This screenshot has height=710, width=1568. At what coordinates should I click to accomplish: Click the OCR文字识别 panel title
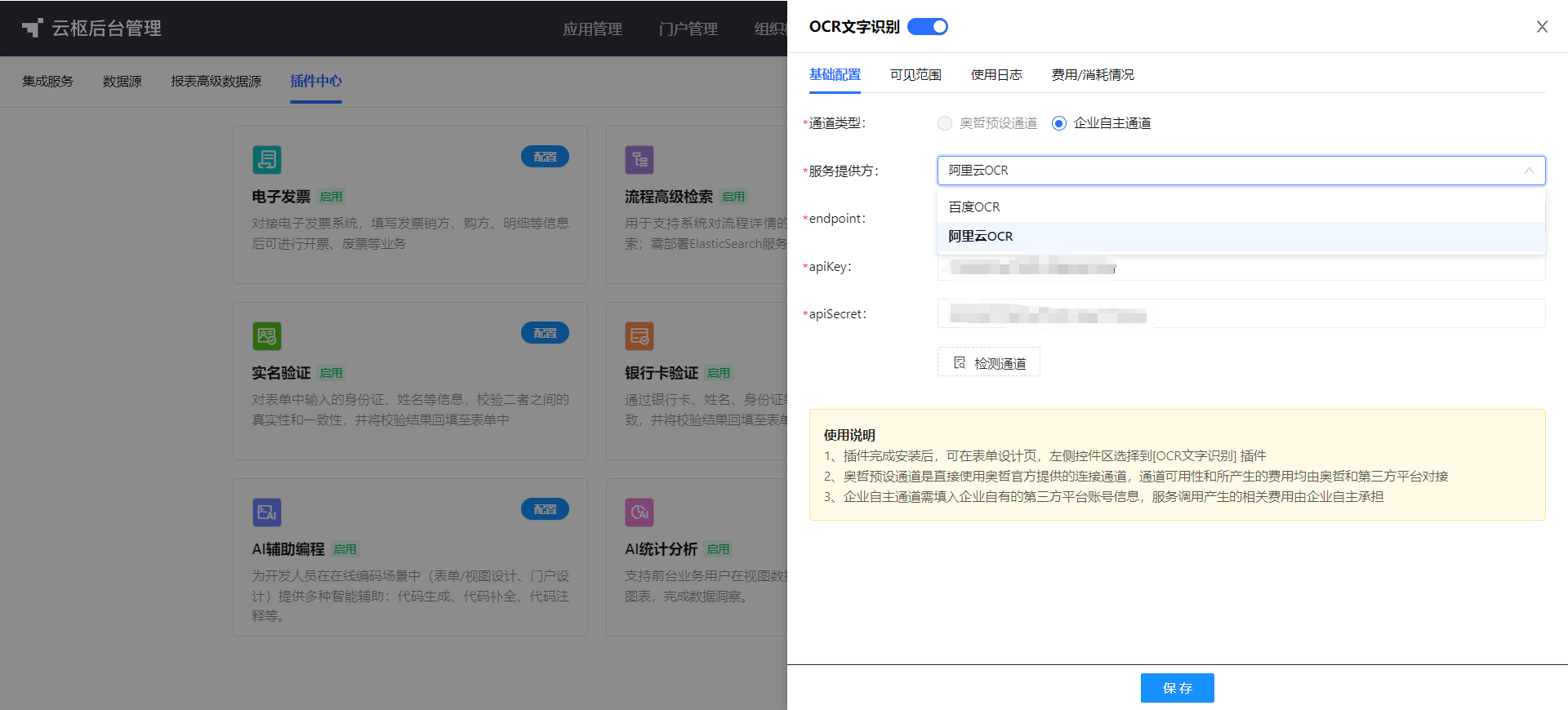coord(854,27)
